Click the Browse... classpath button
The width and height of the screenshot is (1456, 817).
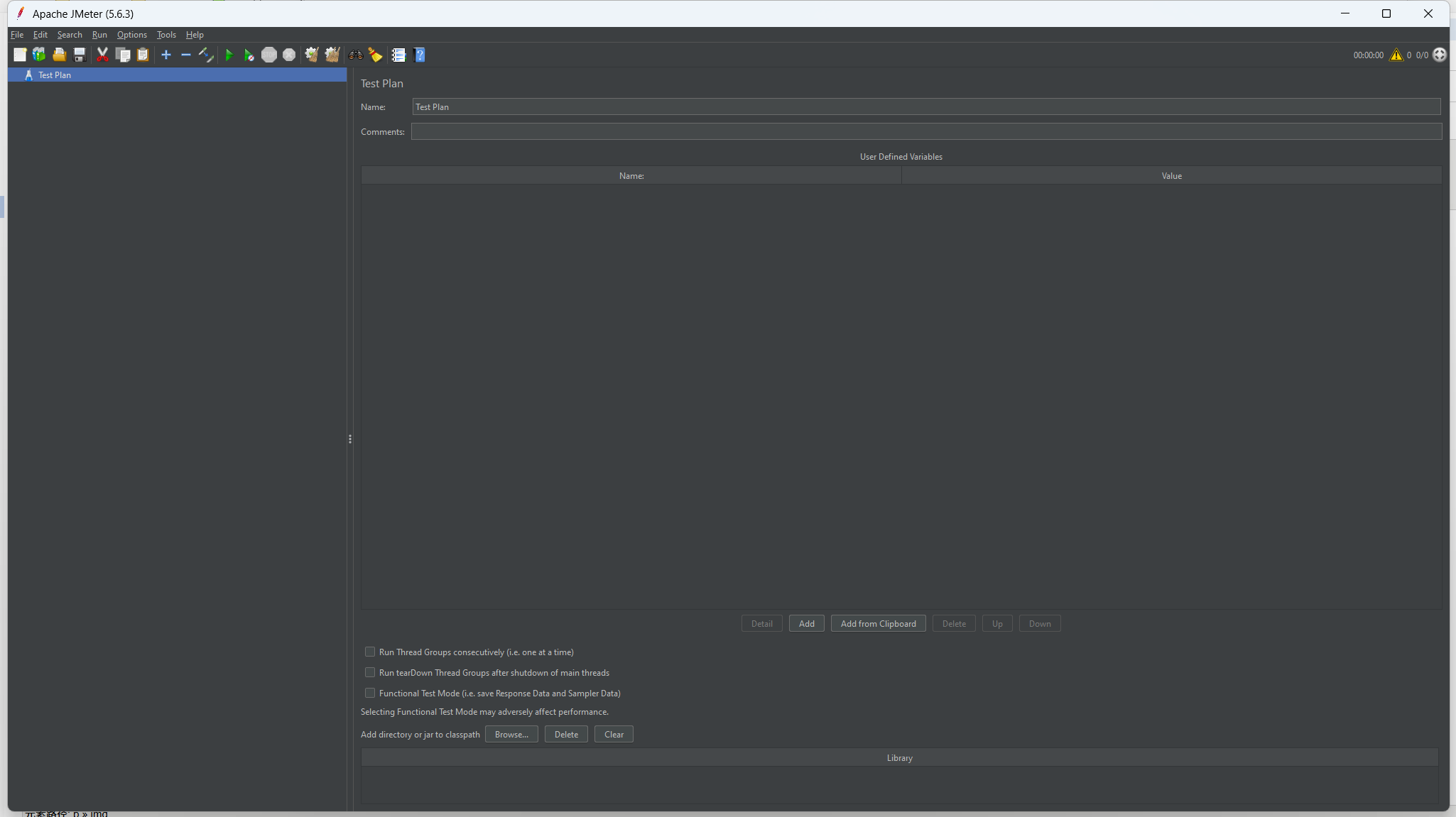point(511,734)
